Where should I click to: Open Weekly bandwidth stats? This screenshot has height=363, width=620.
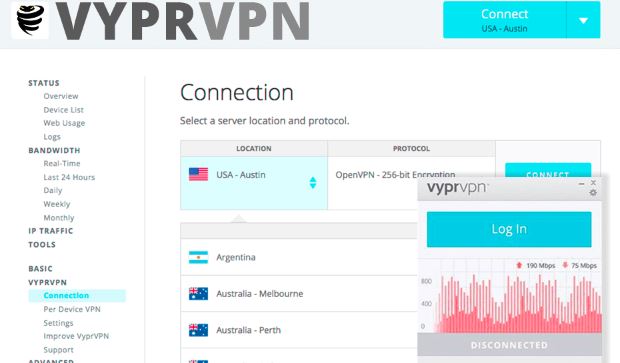57,204
